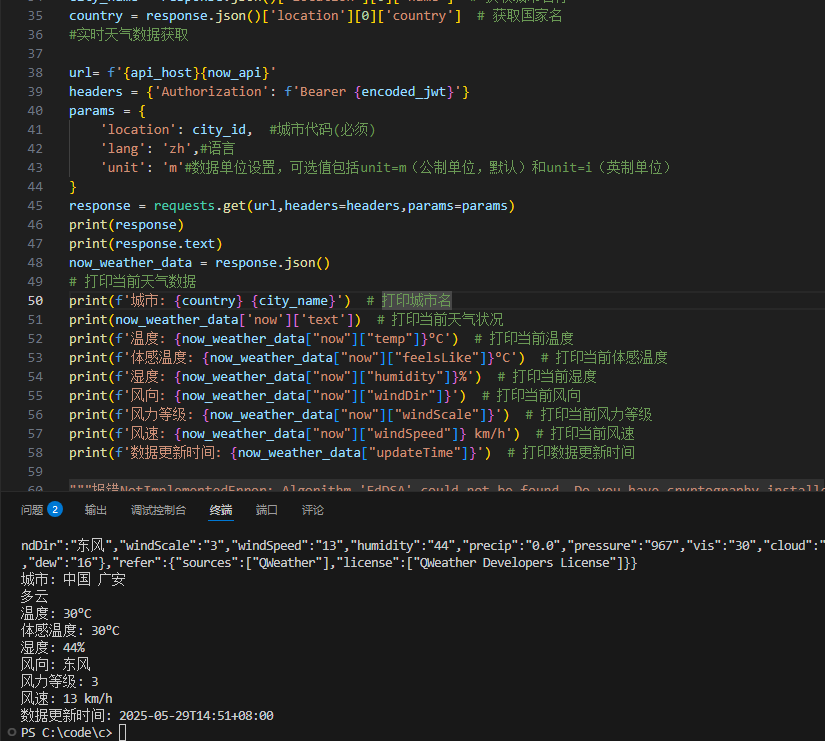Click the 'unit' key on line 43
This screenshot has width=825, height=741.
pyautogui.click(x=123, y=167)
